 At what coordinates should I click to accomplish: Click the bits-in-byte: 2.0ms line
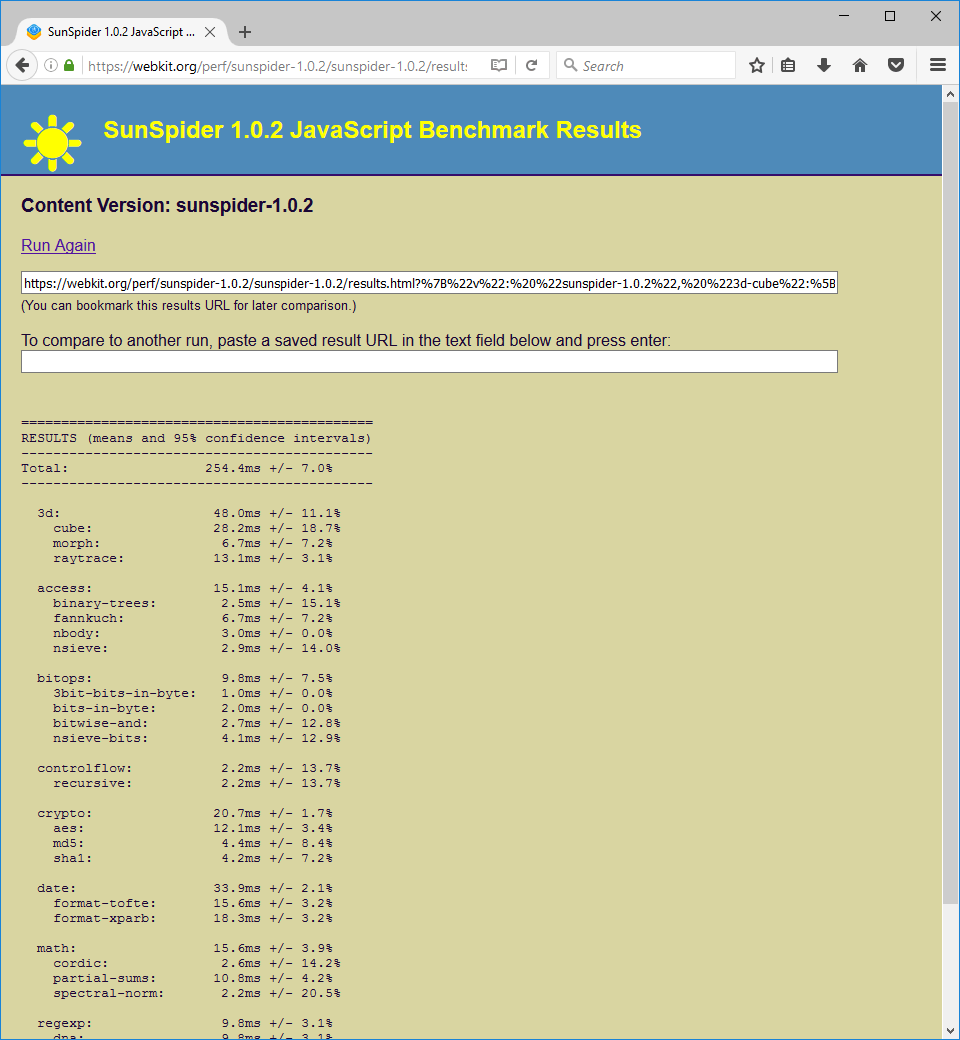coord(193,708)
